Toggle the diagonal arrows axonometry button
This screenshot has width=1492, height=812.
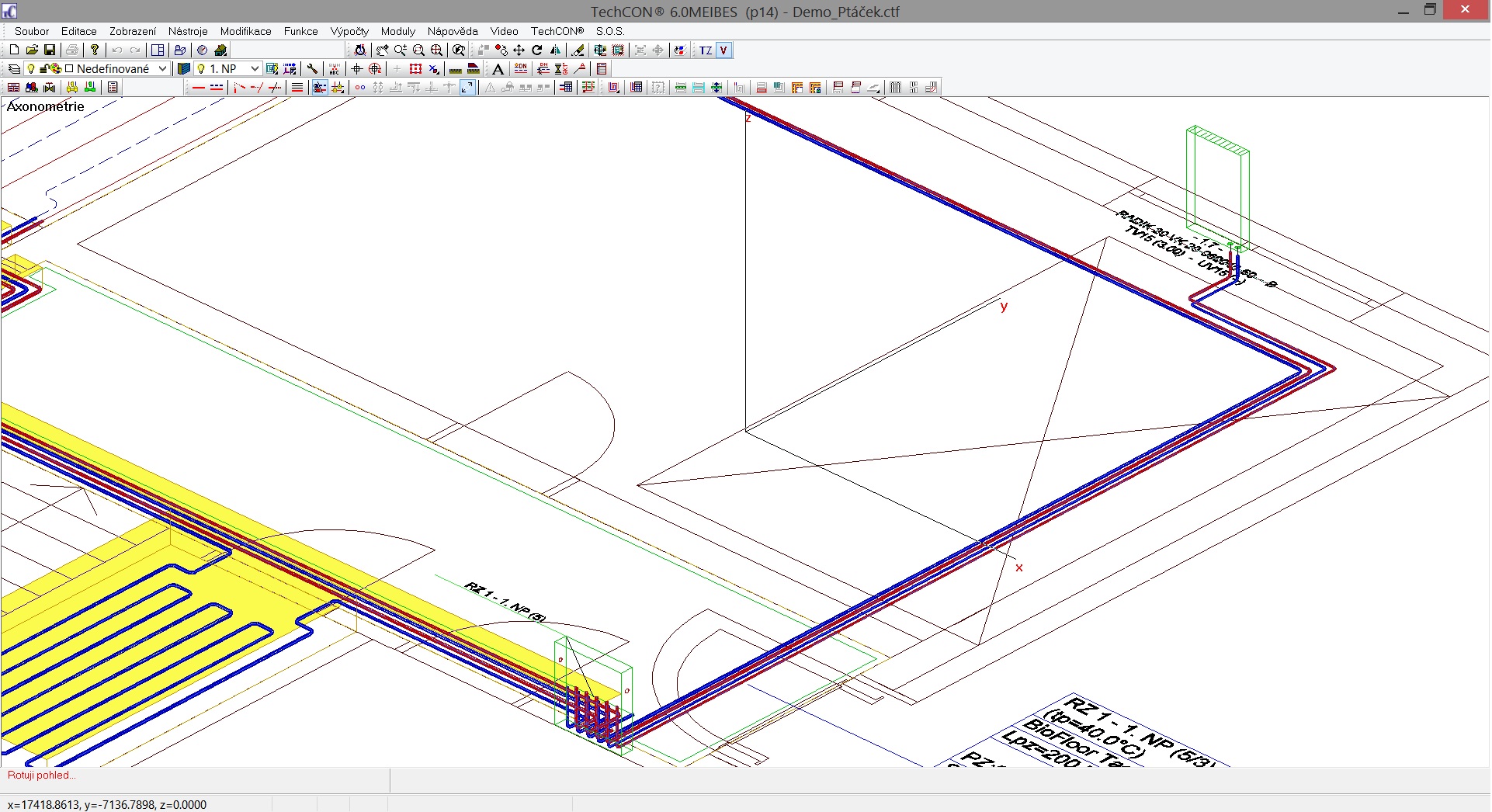pos(467,88)
